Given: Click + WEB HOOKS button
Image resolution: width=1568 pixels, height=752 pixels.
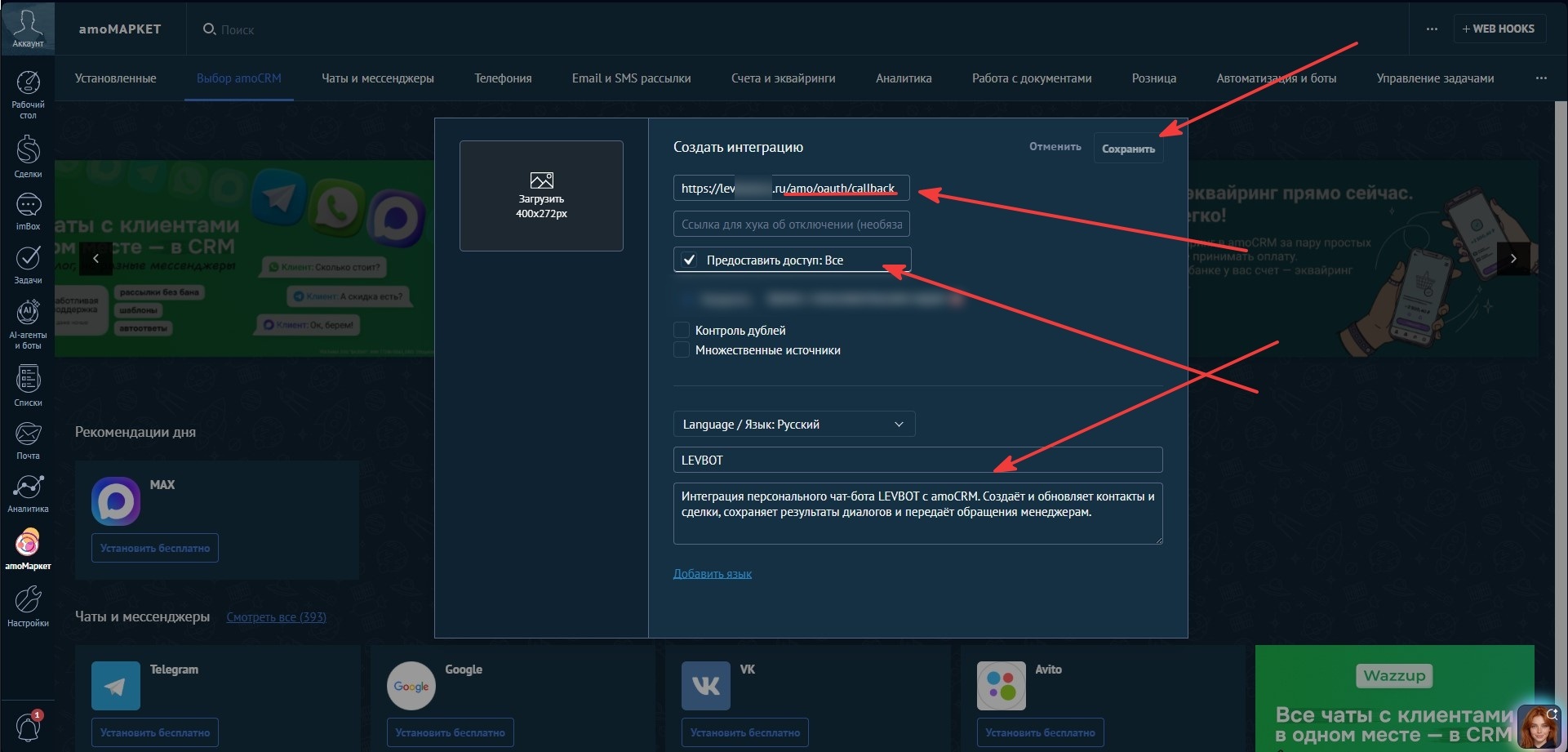Looking at the screenshot, I should pos(1499,29).
